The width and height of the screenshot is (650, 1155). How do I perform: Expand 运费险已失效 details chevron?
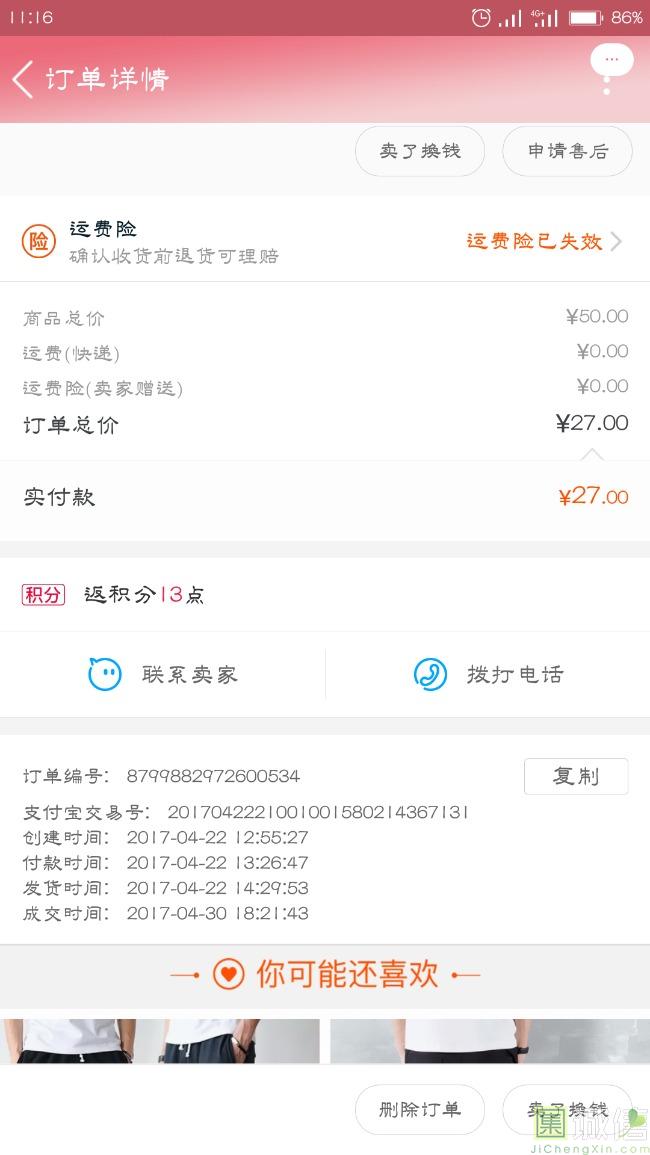pyautogui.click(x=616, y=241)
